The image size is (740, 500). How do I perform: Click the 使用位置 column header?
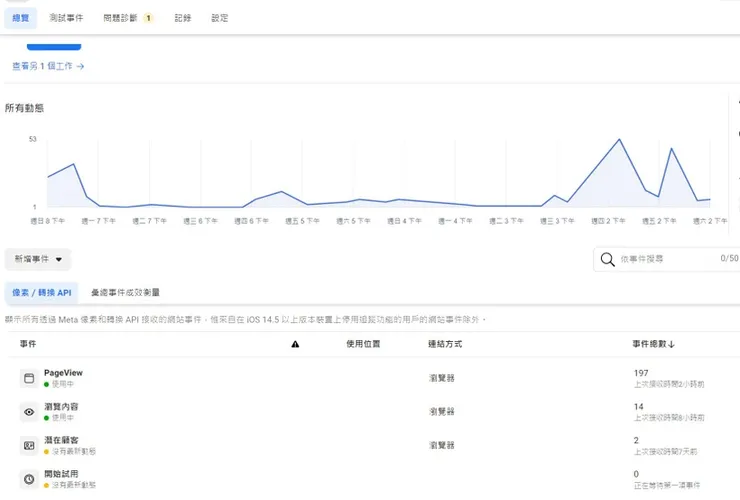[x=363, y=344]
